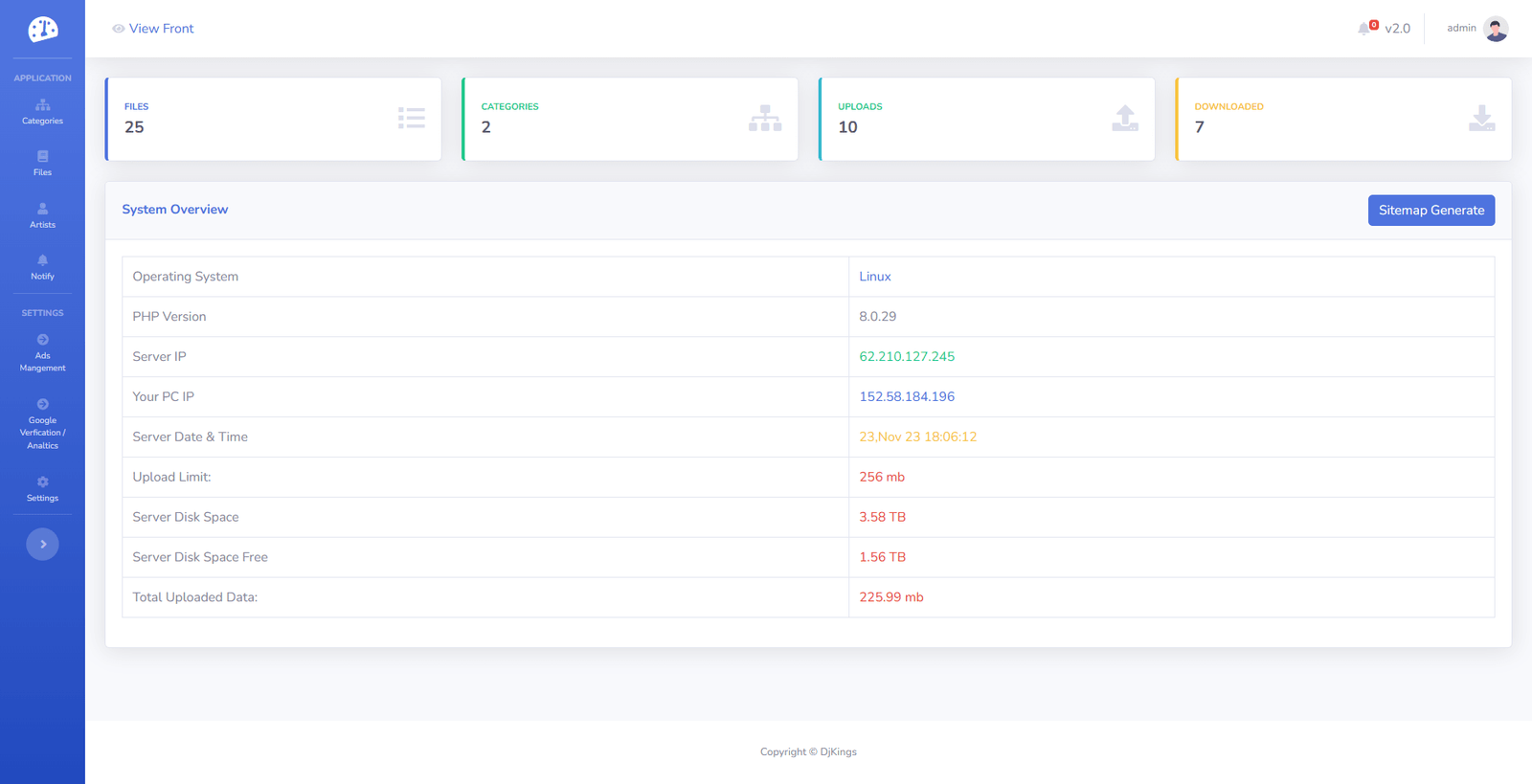Click the Uploads upload icon
1532x784 pixels.
1125,119
